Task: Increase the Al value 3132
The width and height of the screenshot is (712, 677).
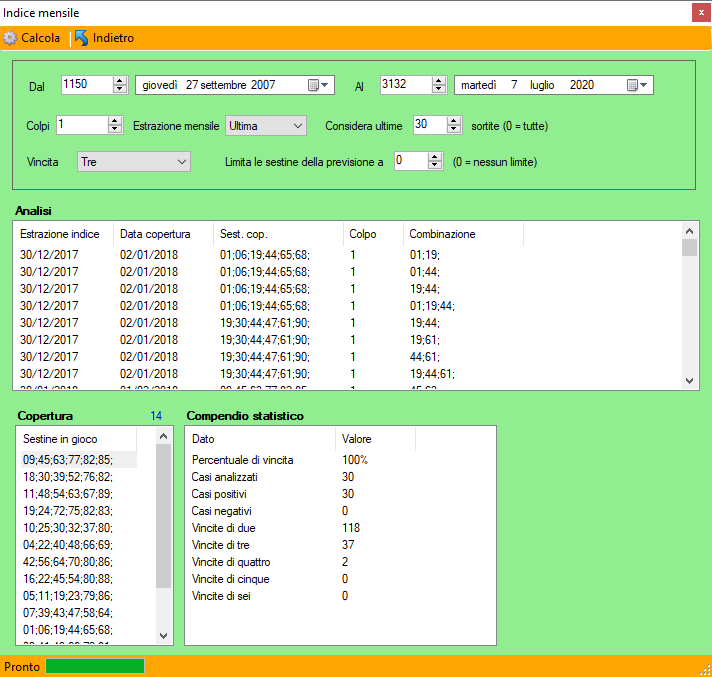Action: (438, 81)
